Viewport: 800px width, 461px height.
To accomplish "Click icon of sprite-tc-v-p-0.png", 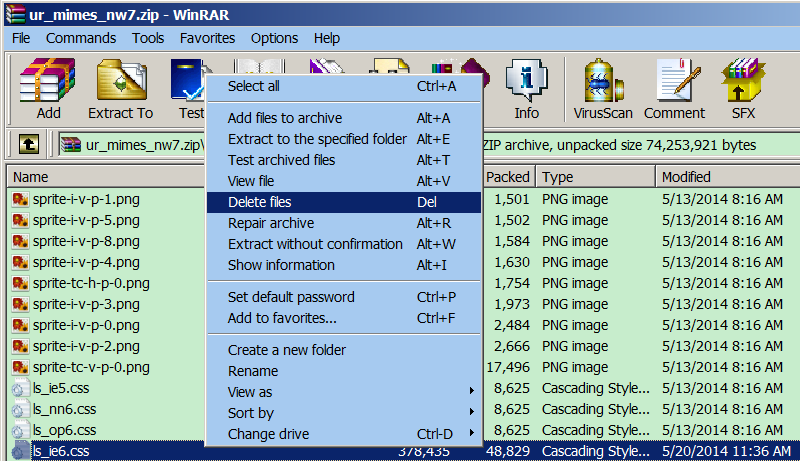I will pyautogui.click(x=20, y=367).
